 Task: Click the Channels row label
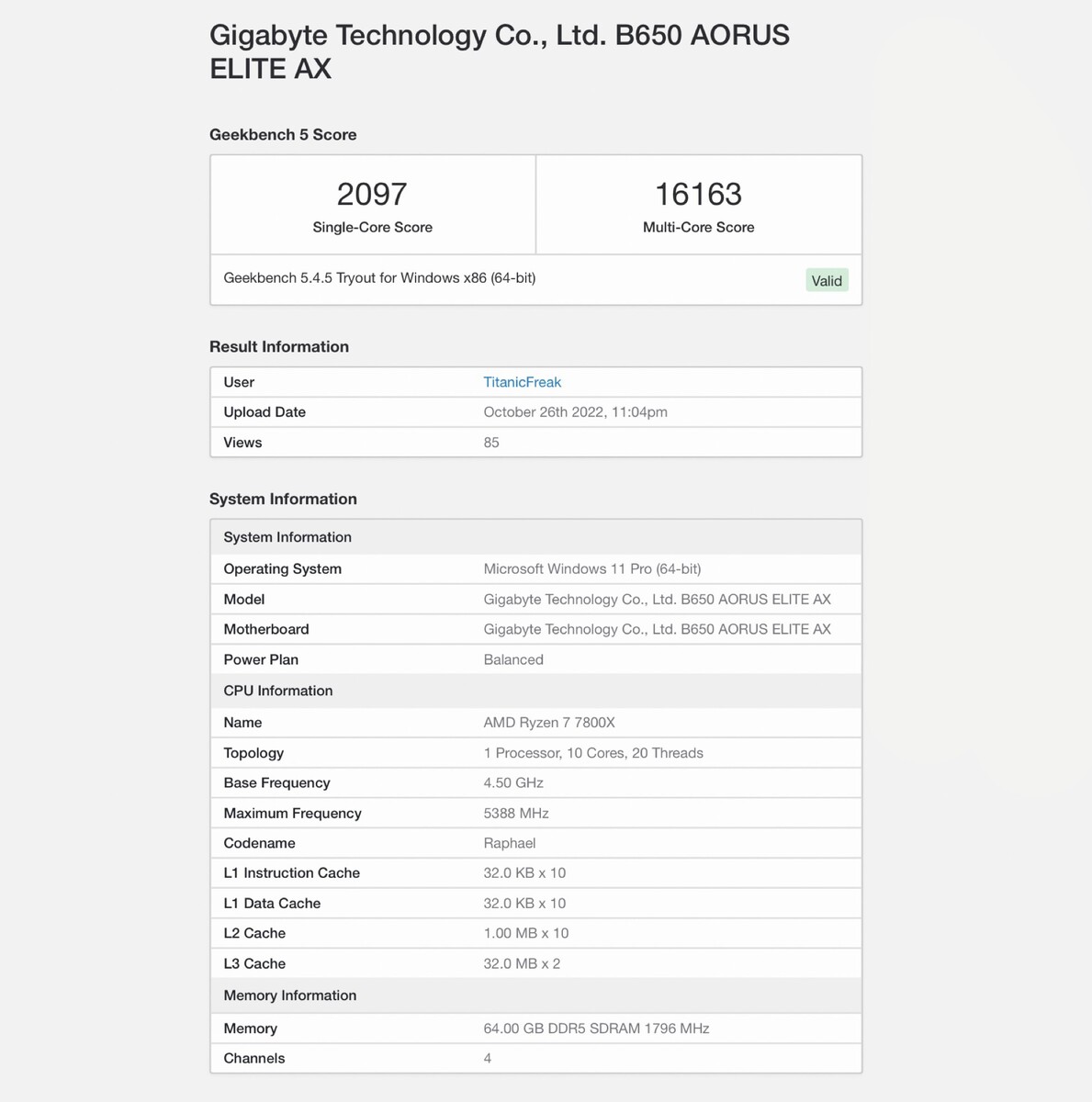(x=254, y=1059)
